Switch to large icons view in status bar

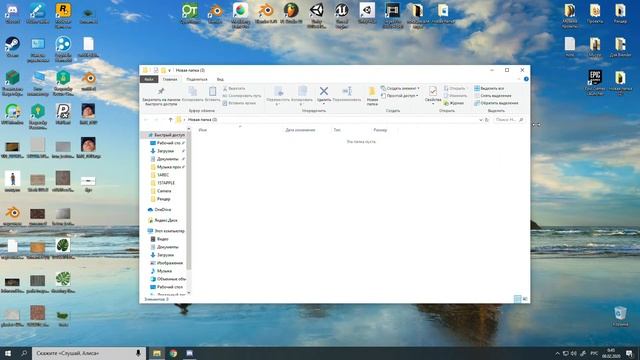[x=525, y=299]
